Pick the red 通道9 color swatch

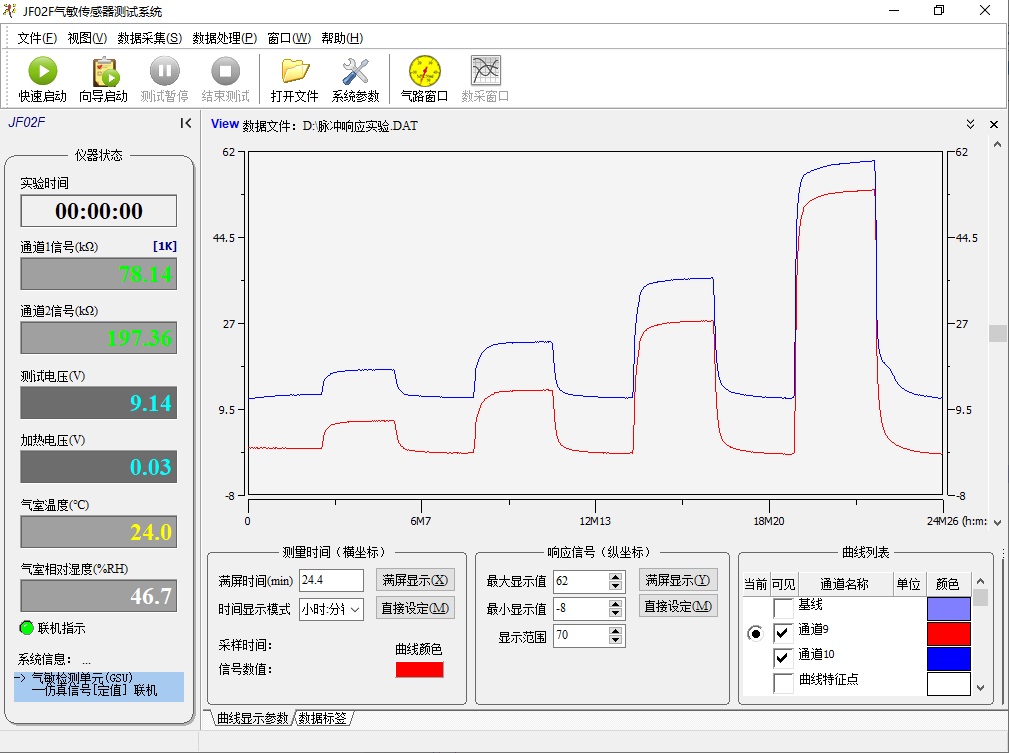[949, 634]
